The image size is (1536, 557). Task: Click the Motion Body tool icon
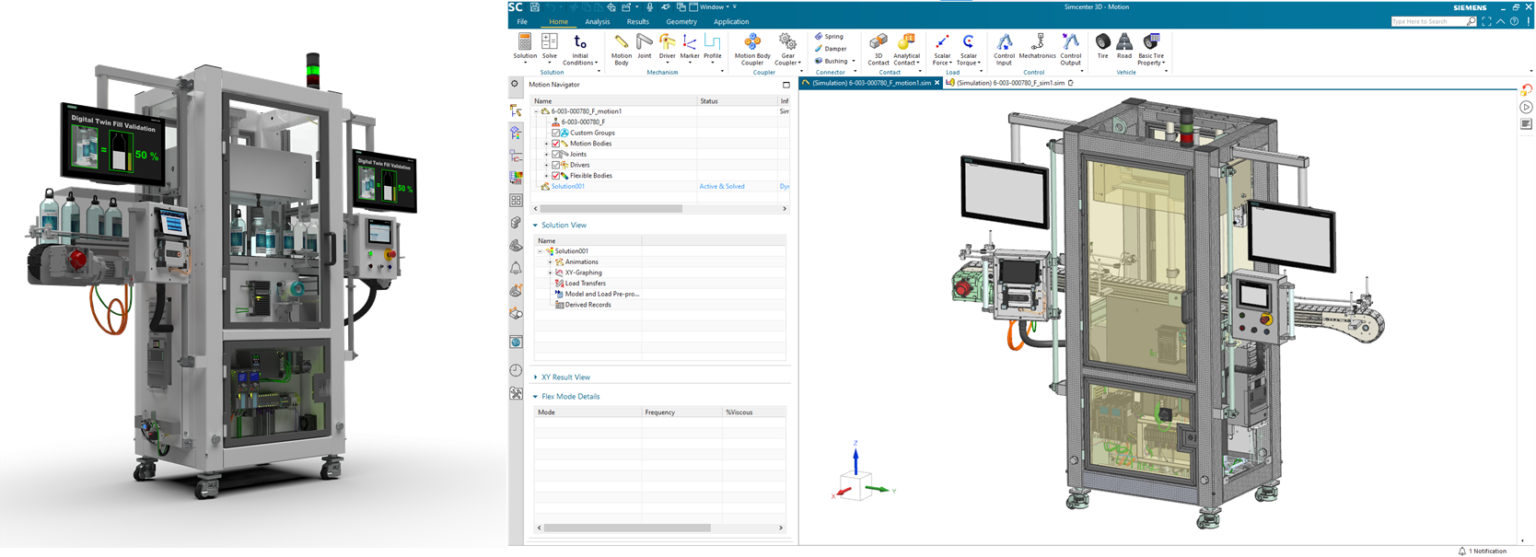tap(621, 43)
